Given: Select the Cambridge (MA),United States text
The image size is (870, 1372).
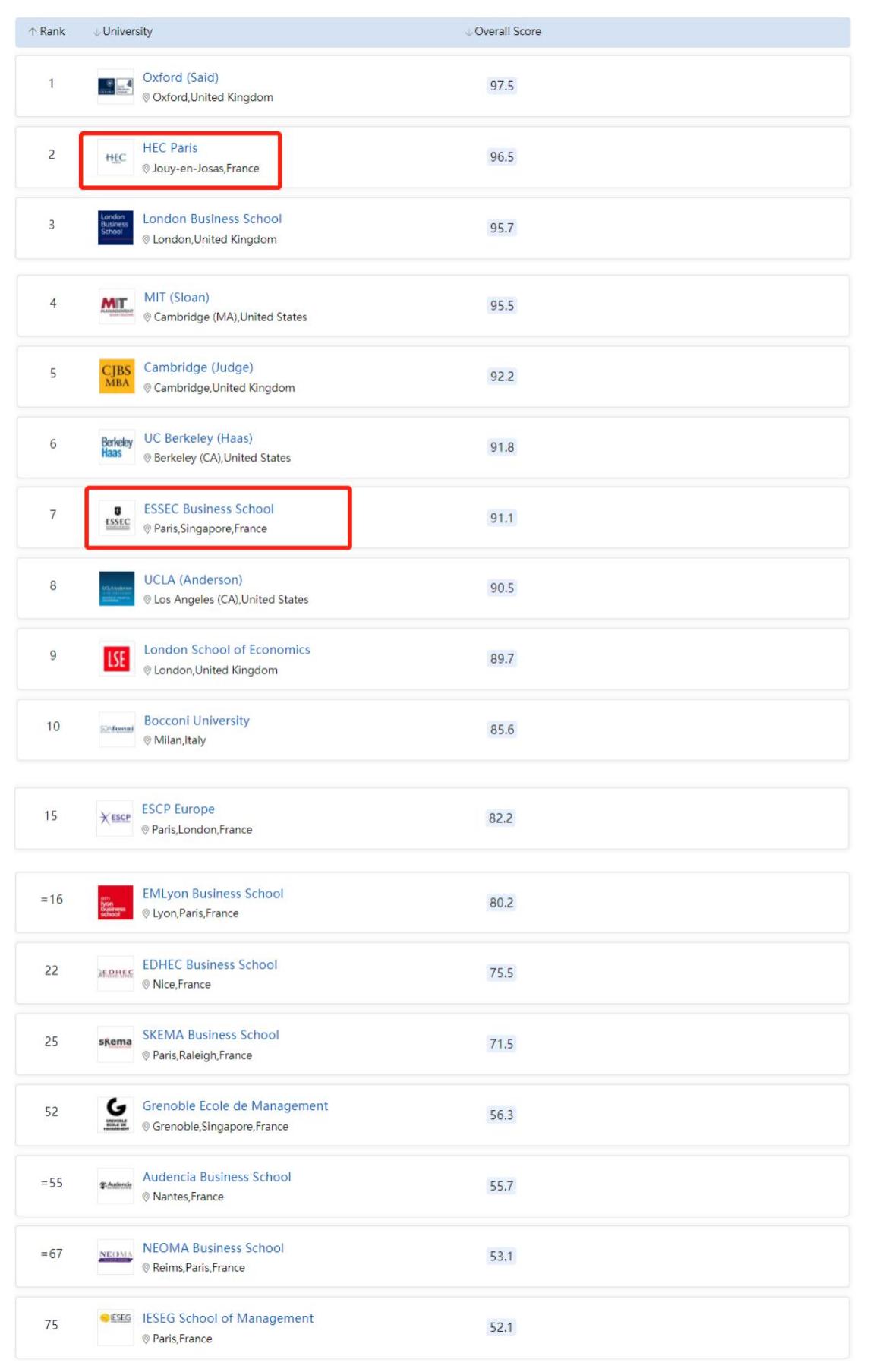Looking at the screenshot, I should pos(231,317).
